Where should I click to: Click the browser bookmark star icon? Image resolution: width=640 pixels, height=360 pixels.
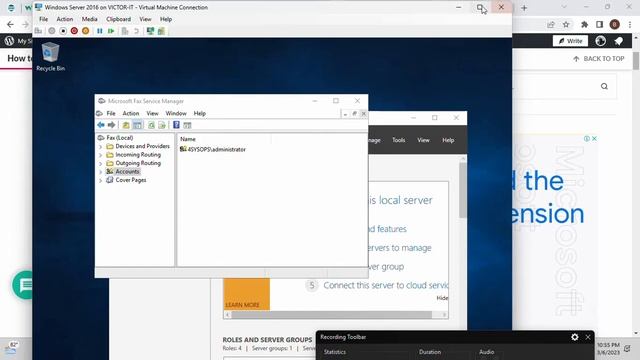point(566,24)
